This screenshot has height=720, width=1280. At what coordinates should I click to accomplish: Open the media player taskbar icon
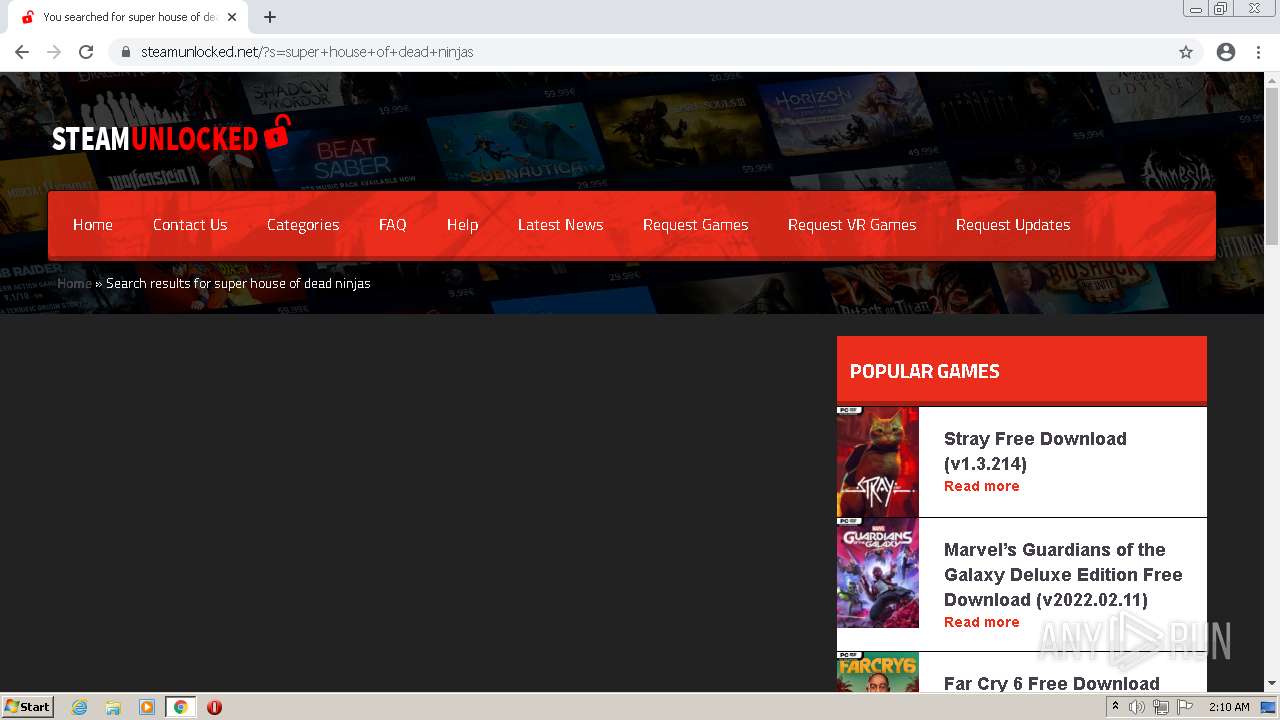click(147, 707)
